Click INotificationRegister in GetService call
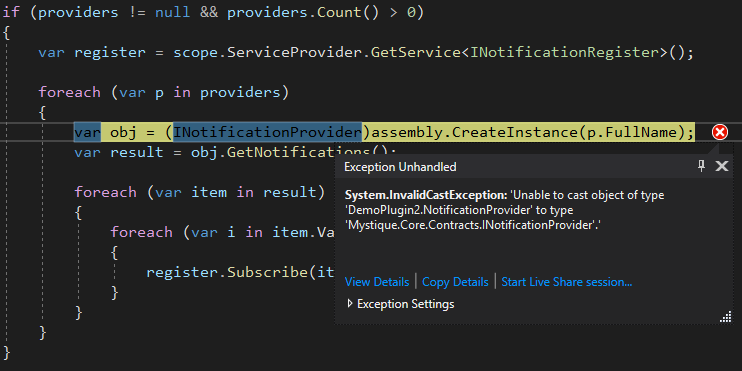Image resolution: width=742 pixels, height=371 pixels. point(565,52)
